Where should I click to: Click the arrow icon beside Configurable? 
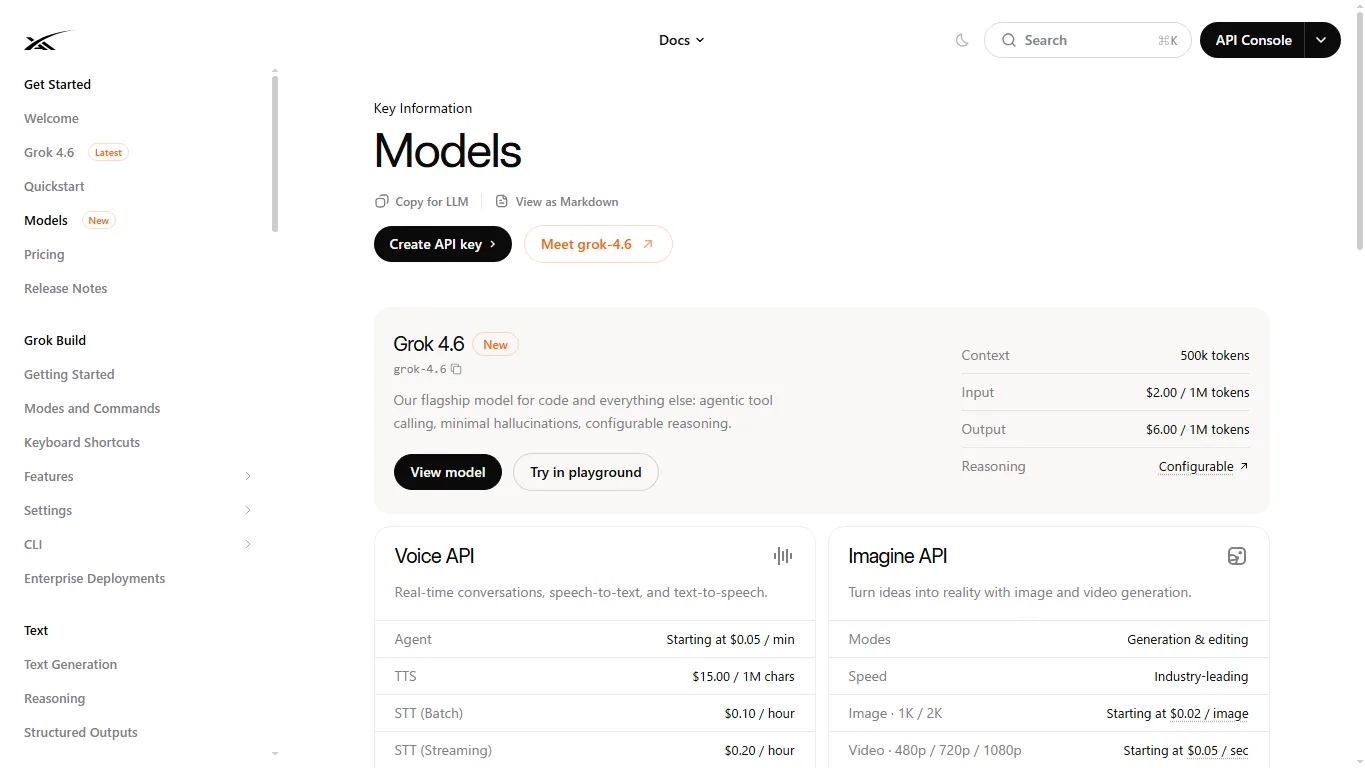click(x=1244, y=466)
